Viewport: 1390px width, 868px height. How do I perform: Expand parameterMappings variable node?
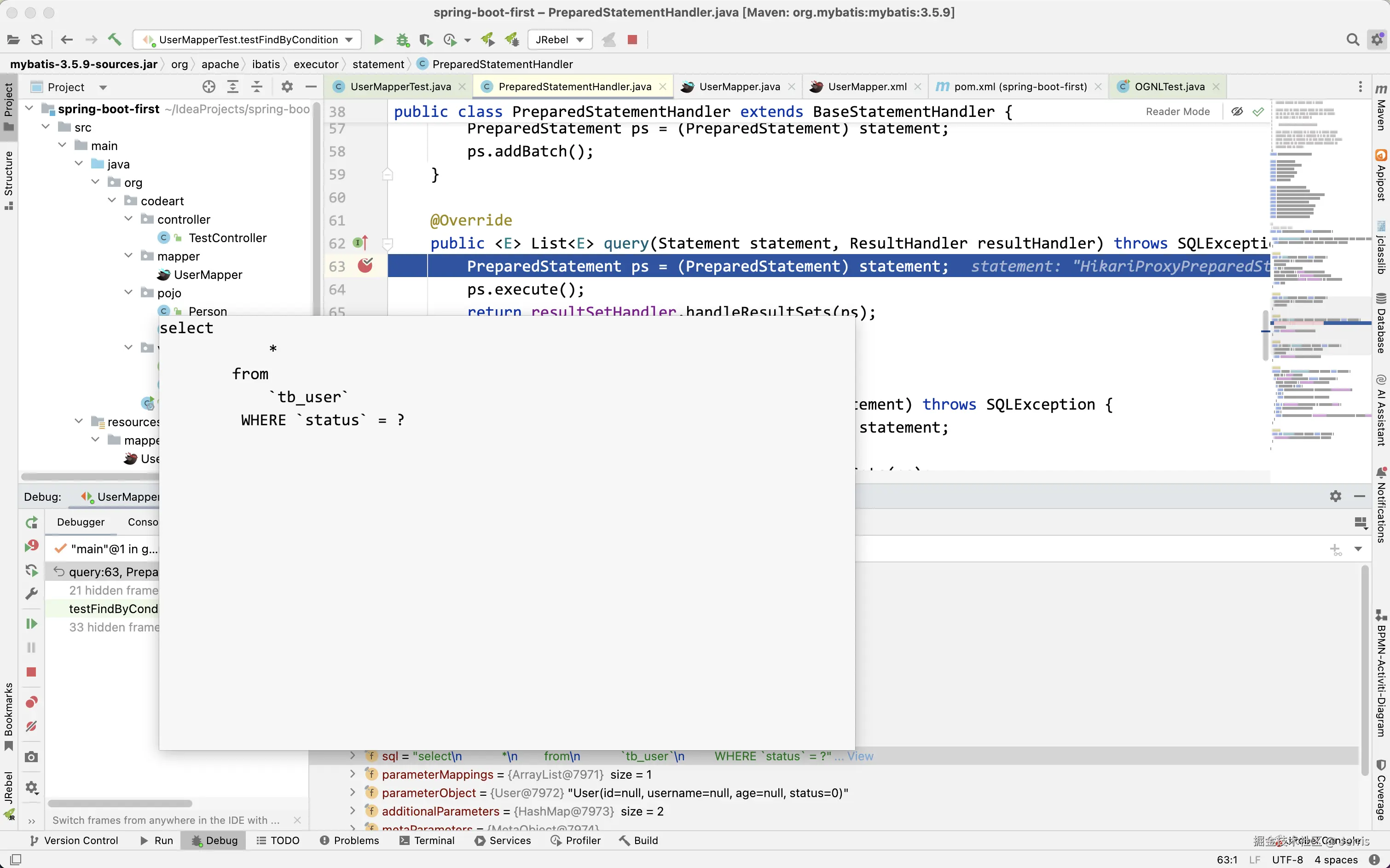coord(353,775)
